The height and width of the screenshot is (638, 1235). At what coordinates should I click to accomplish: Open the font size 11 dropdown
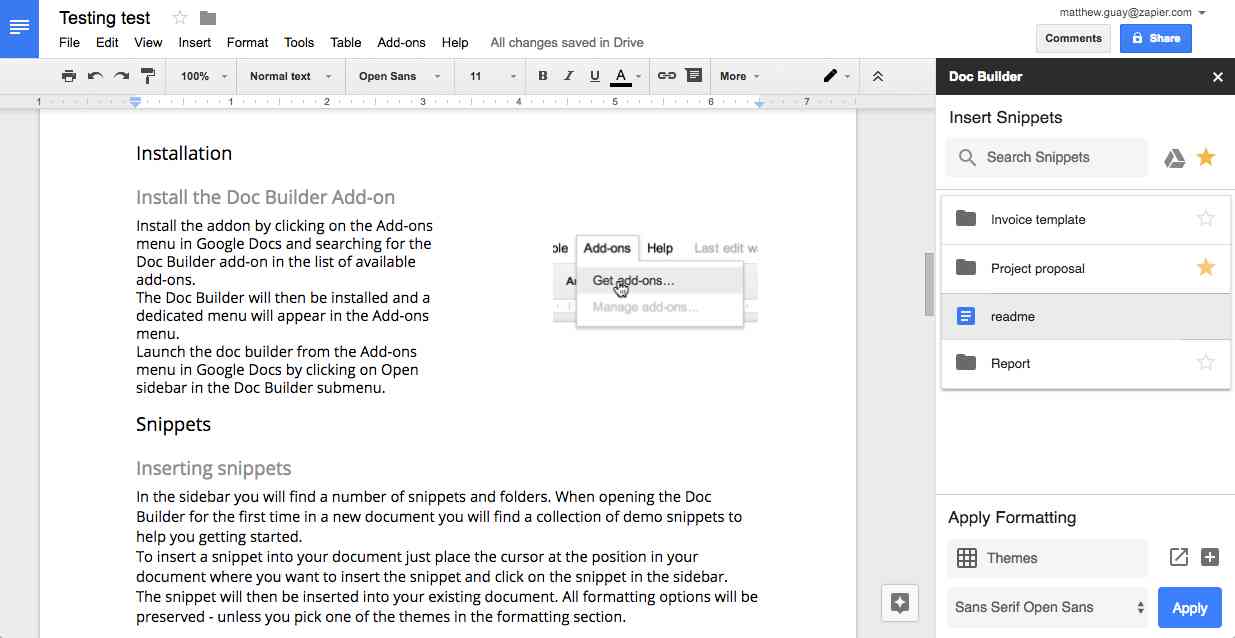(492, 76)
